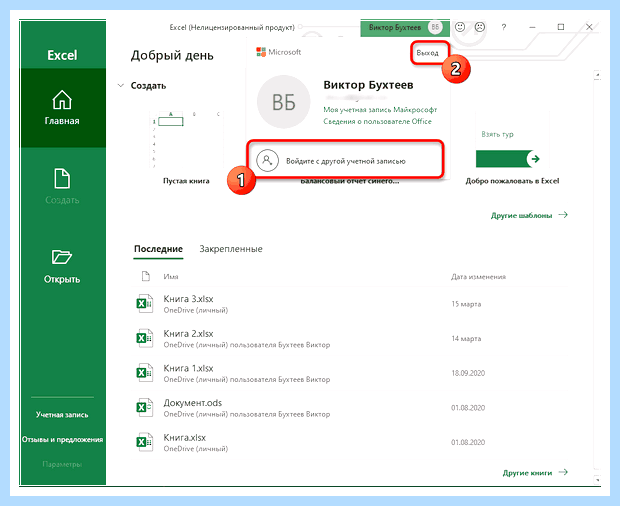Image resolution: width=620 pixels, height=506 pixels.
Task: Select the Пустая книга template thumbnail
Action: [186, 140]
